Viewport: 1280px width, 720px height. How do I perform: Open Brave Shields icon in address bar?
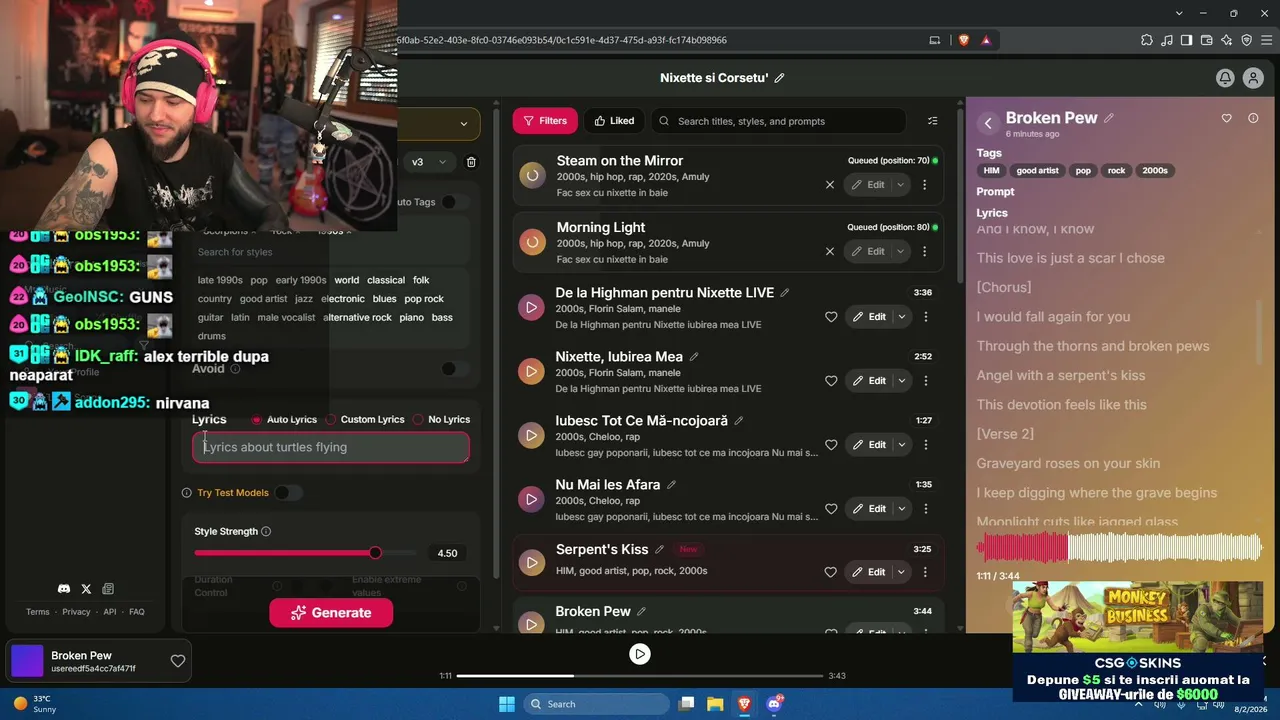coord(964,40)
